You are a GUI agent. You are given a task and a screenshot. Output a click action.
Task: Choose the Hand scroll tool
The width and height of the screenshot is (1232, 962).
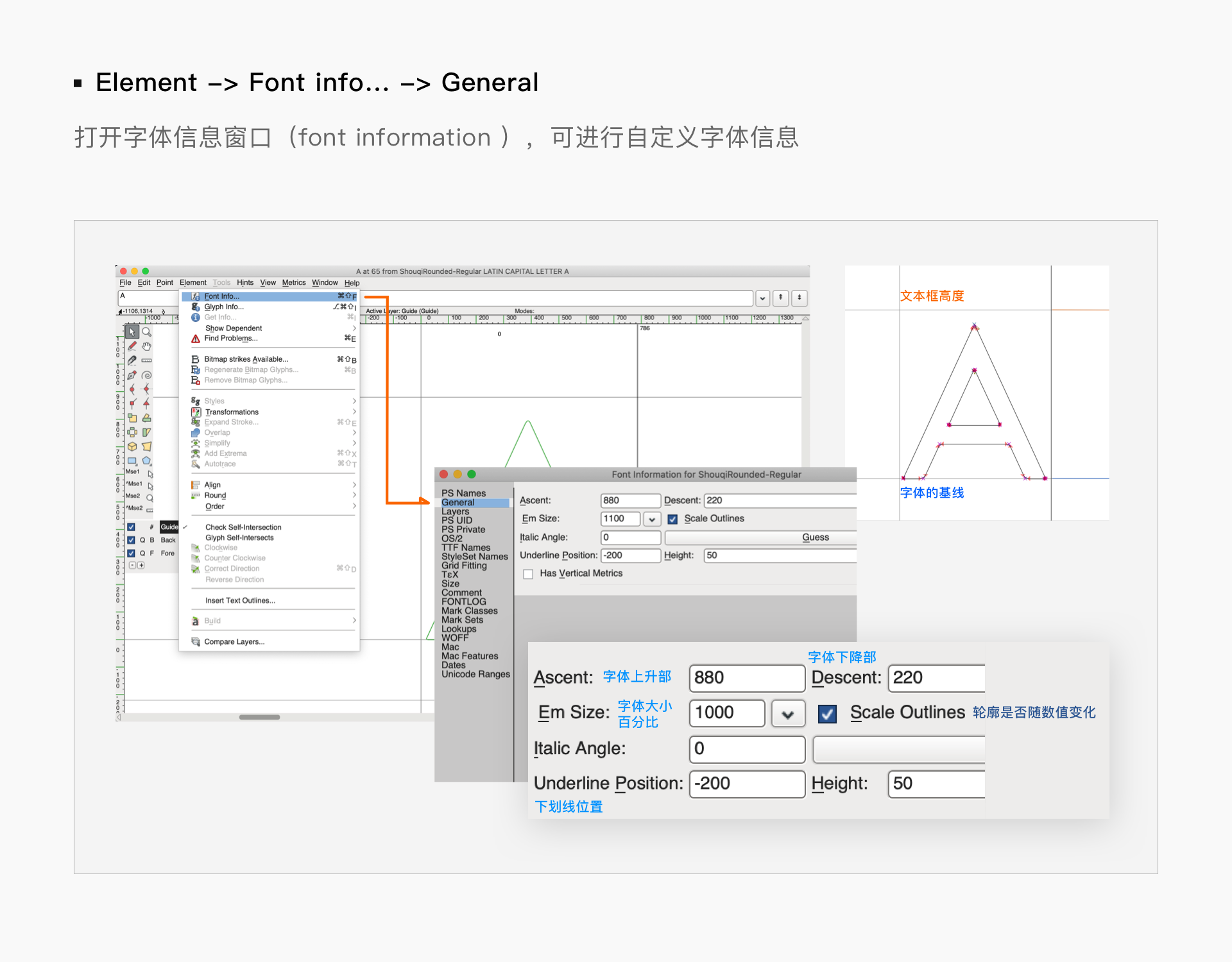click(147, 346)
